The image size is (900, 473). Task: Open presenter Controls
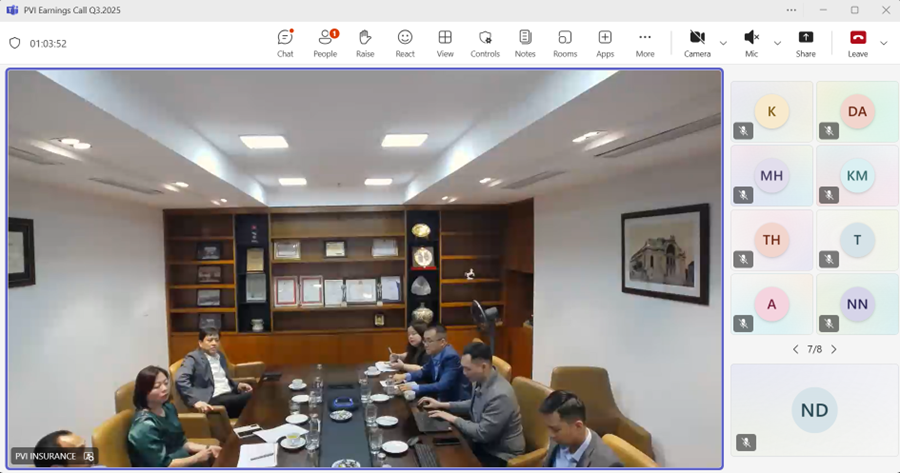point(485,42)
